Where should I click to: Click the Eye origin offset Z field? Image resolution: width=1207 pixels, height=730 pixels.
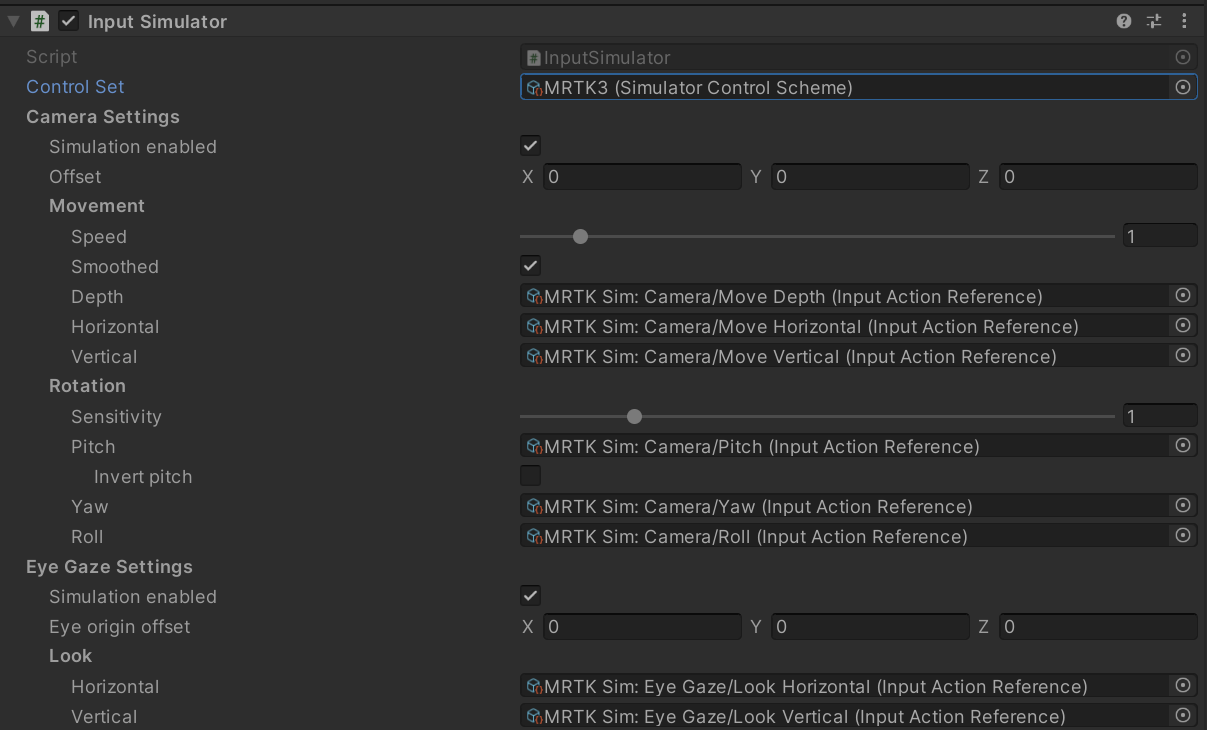pyautogui.click(x=1098, y=627)
